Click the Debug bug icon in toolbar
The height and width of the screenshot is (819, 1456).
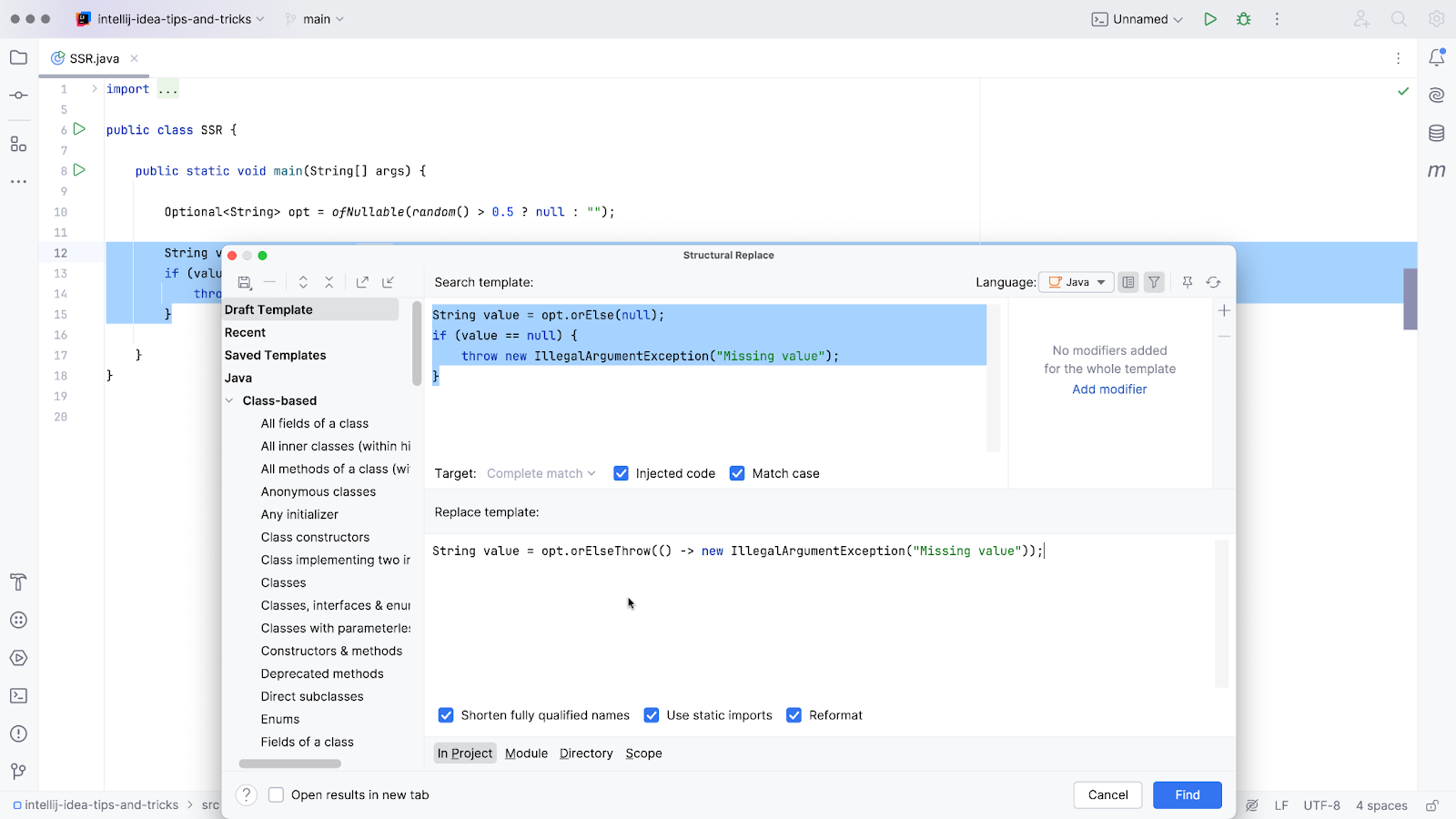[1244, 19]
